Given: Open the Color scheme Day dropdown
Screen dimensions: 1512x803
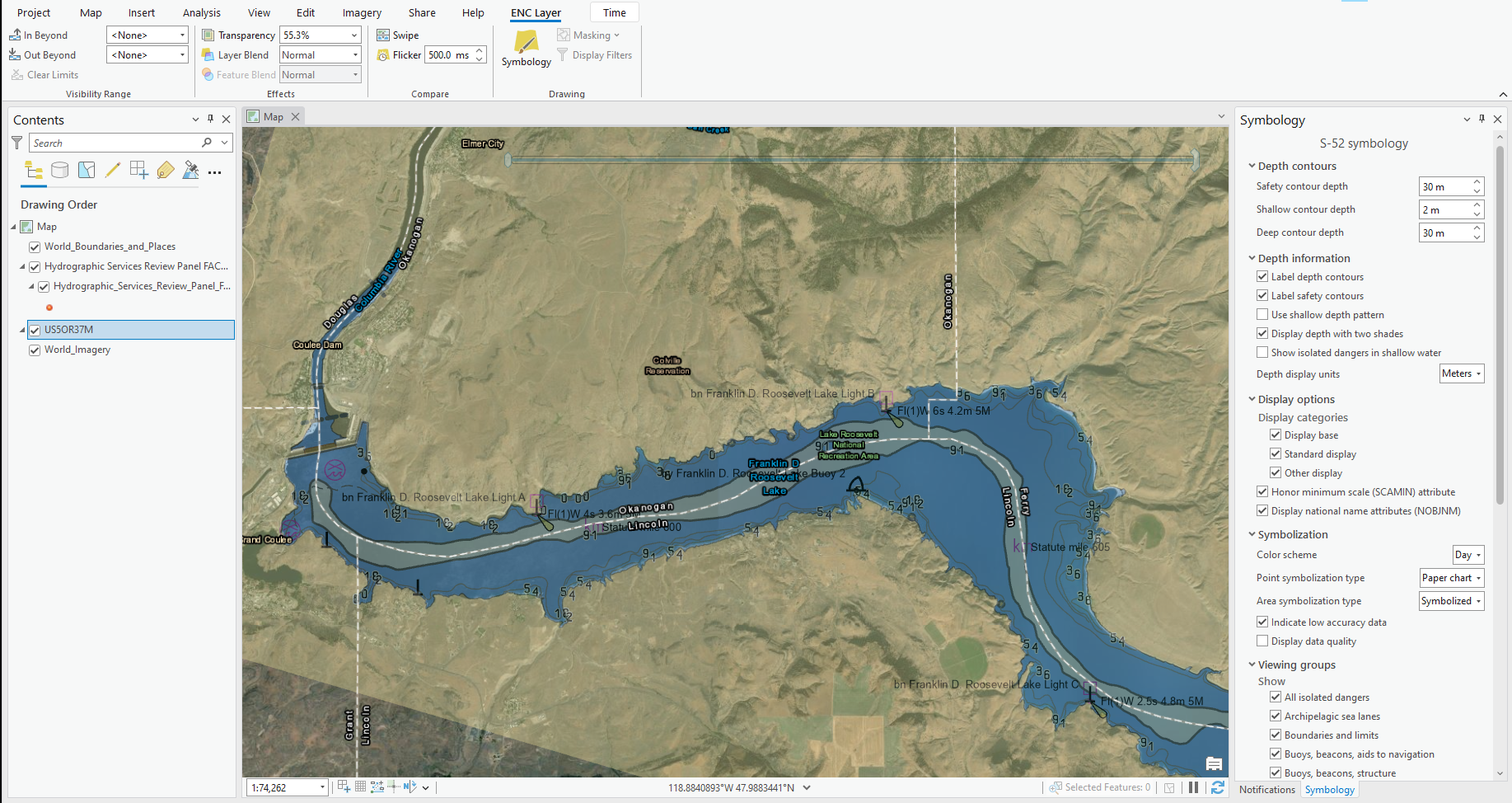Looking at the screenshot, I should 1468,555.
